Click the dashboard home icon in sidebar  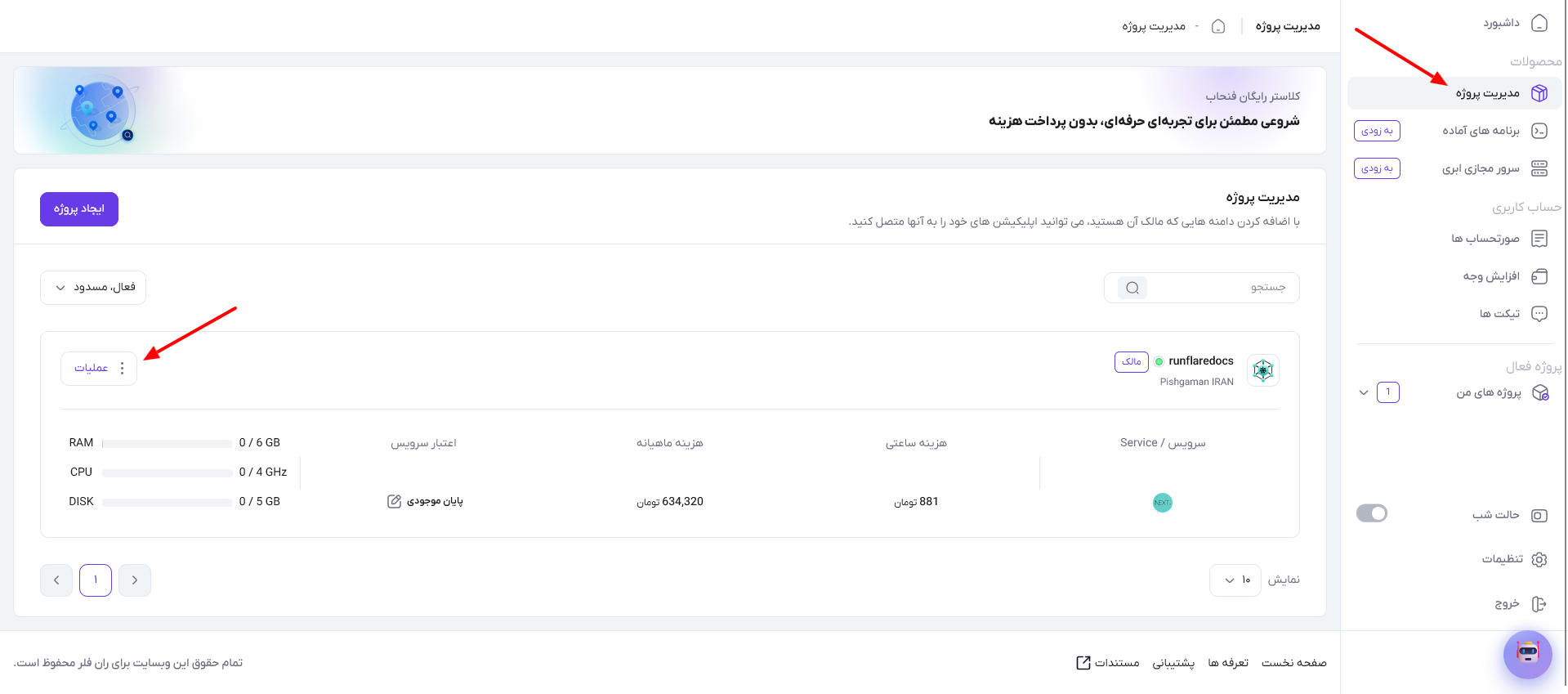coord(1539,23)
